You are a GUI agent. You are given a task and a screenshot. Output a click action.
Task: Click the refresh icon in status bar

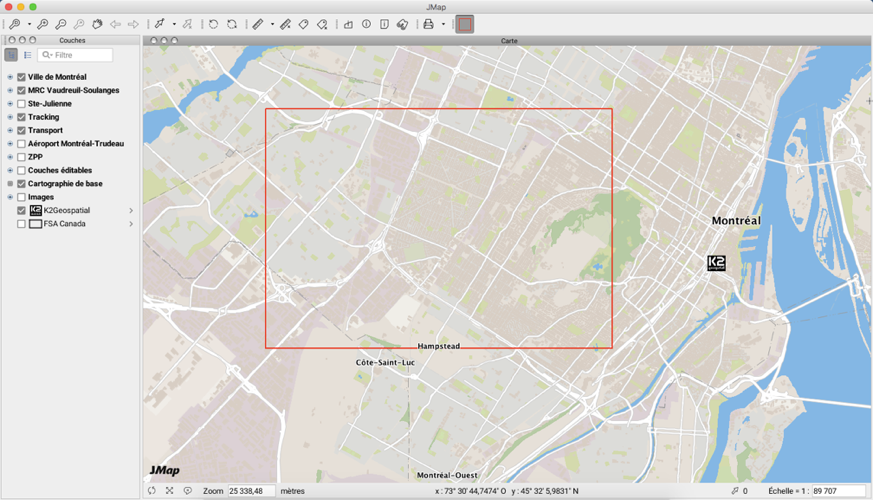(x=152, y=491)
